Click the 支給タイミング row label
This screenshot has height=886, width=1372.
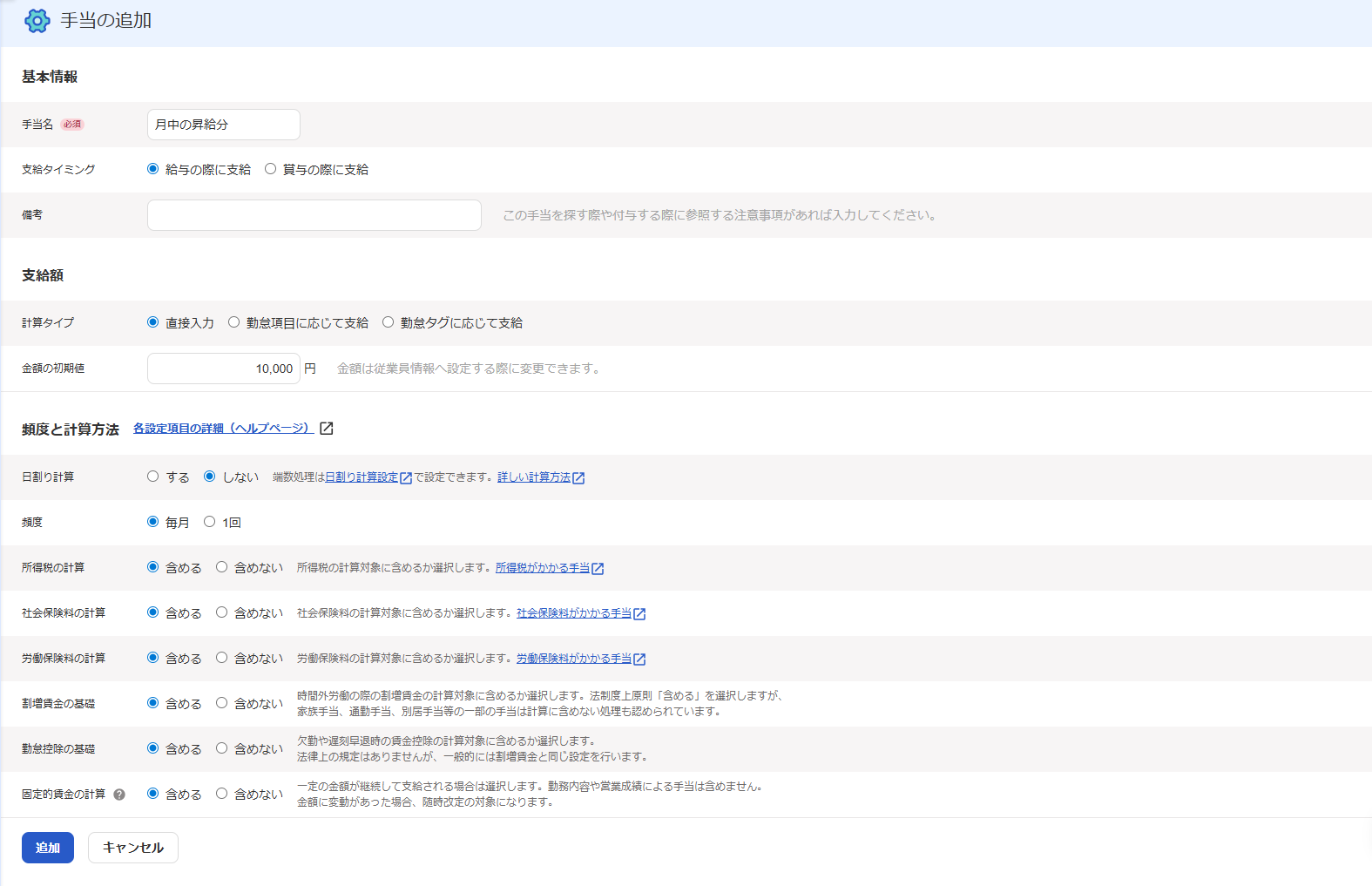point(58,170)
